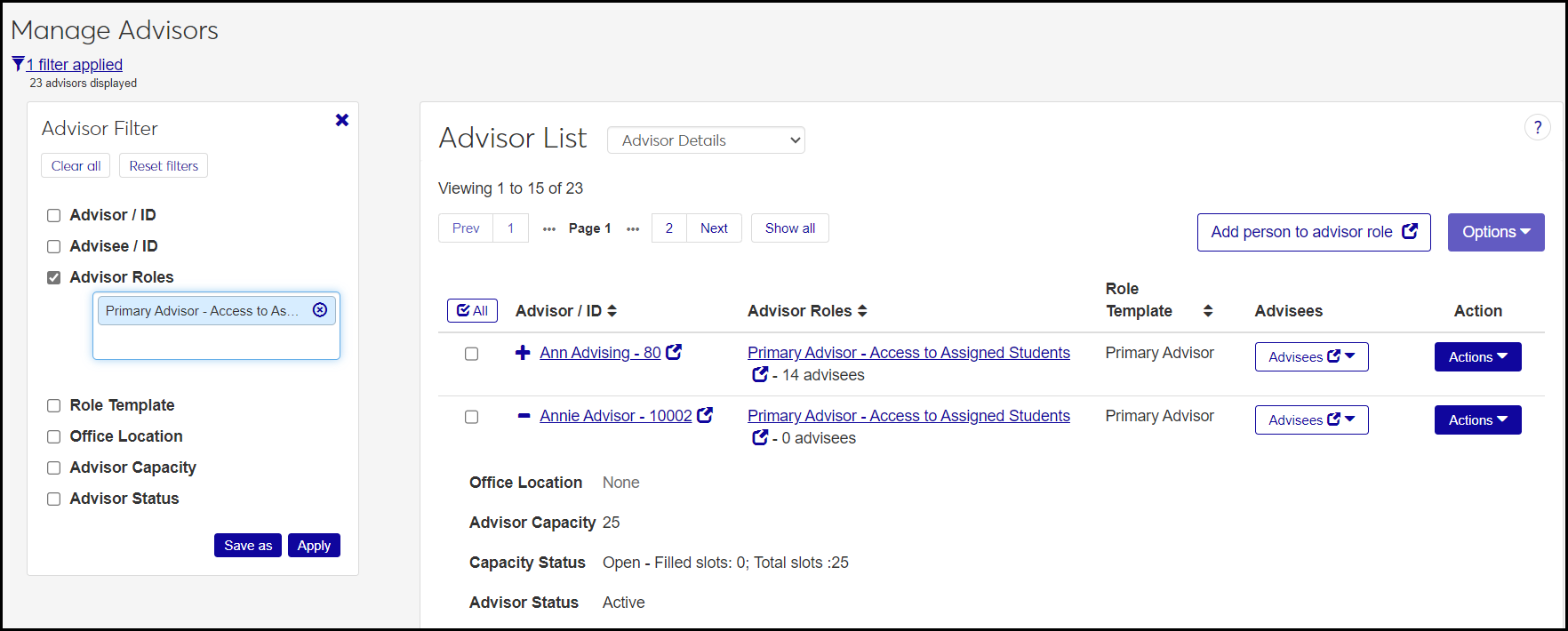Open the Options dropdown menu
This screenshot has height=631, width=1568.
[1495, 232]
